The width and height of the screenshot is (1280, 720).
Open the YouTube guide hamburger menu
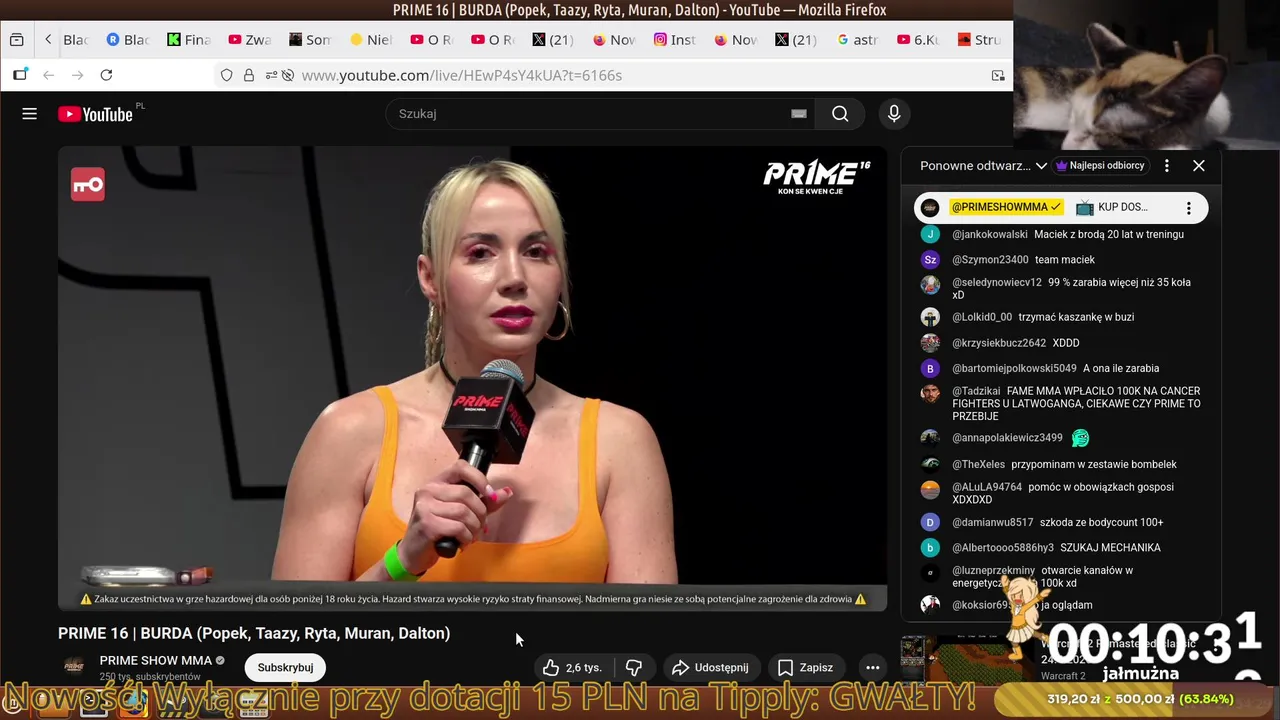[x=30, y=114]
